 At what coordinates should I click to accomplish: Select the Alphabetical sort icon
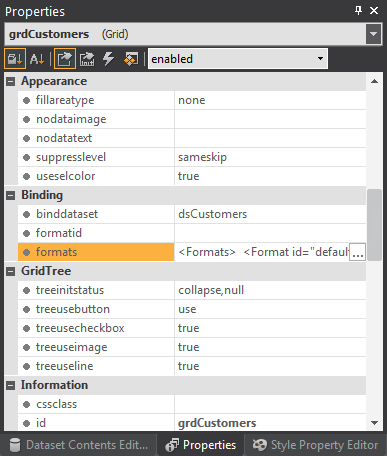pos(37,59)
